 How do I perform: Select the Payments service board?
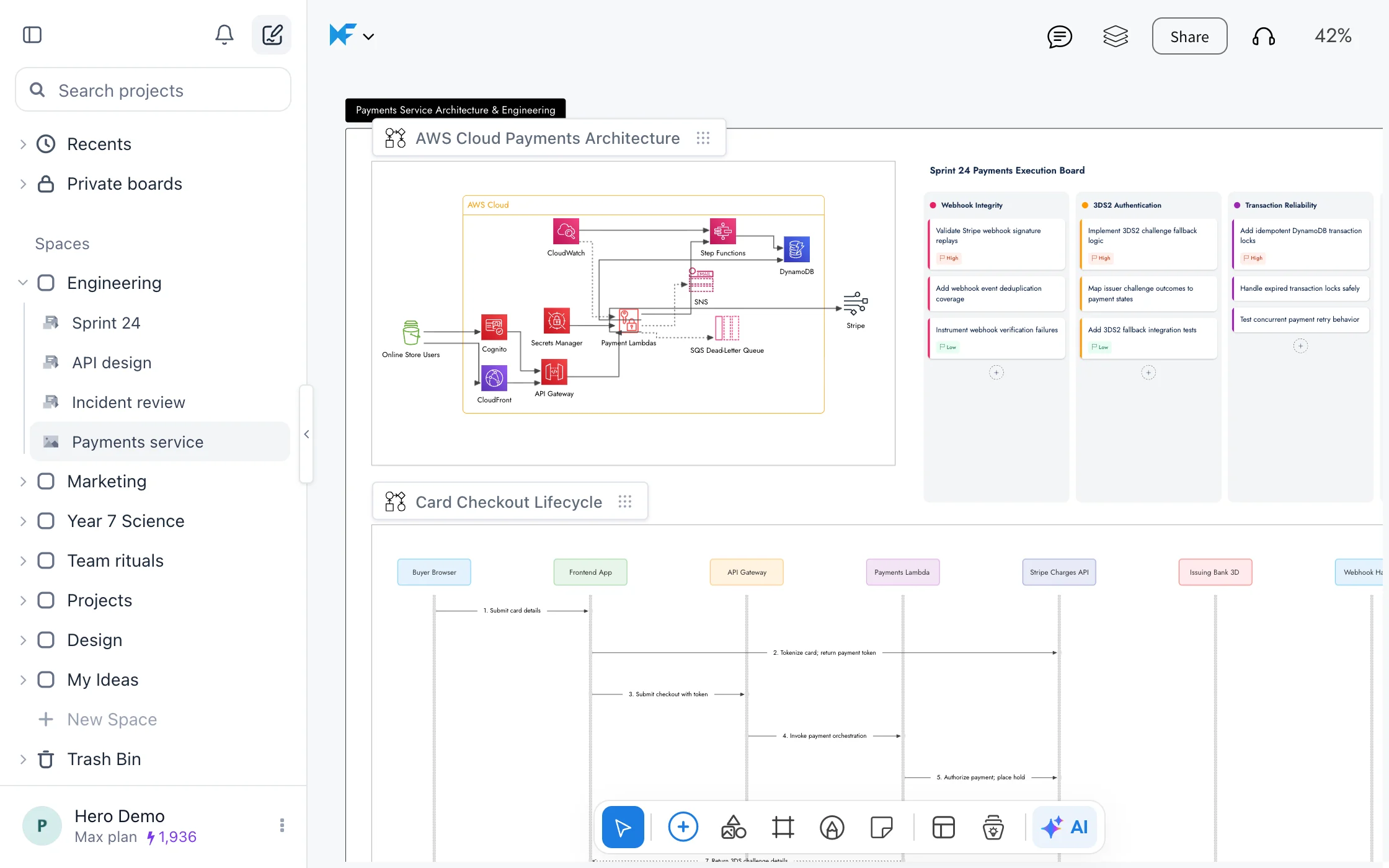pyautogui.click(x=160, y=441)
